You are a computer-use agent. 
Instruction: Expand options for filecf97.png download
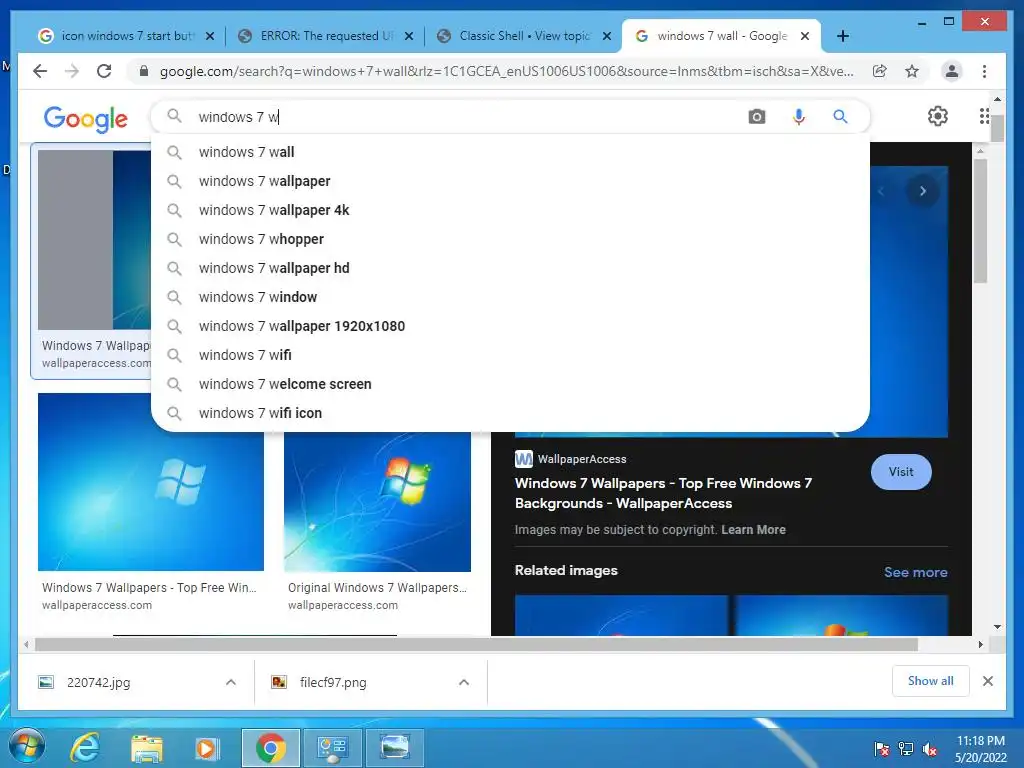point(464,682)
